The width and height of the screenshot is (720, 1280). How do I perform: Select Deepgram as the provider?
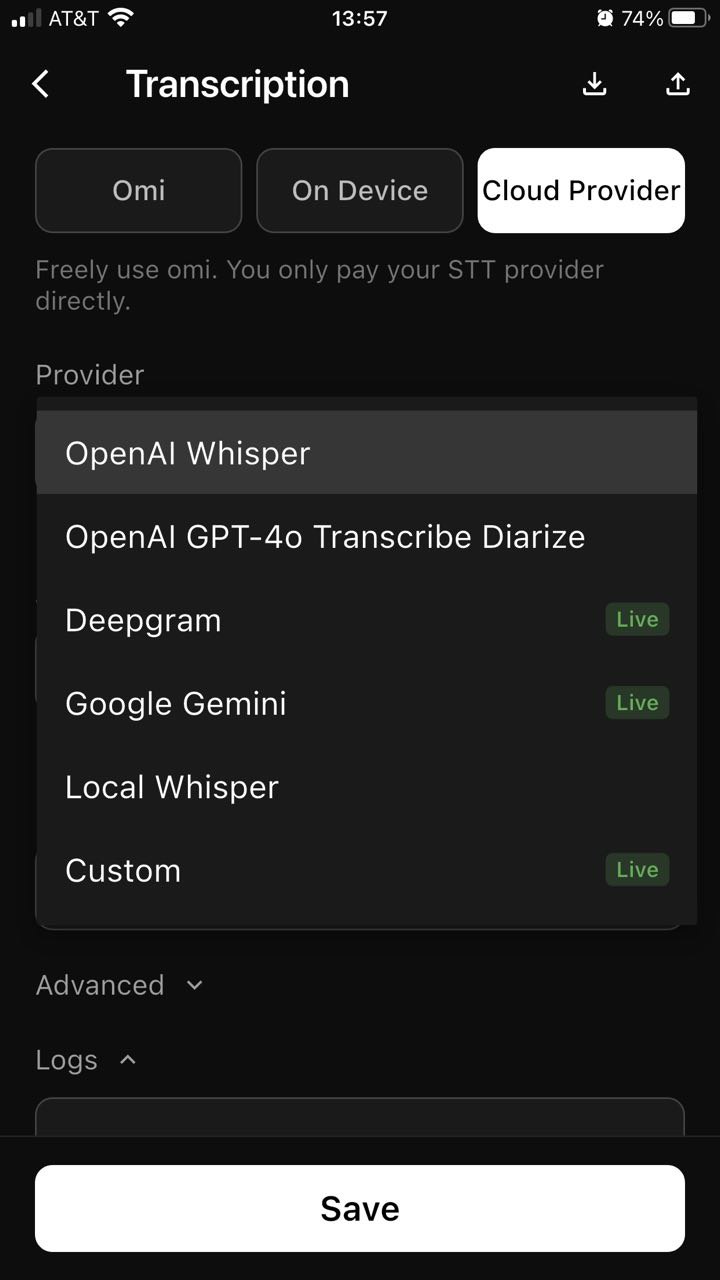[143, 620]
